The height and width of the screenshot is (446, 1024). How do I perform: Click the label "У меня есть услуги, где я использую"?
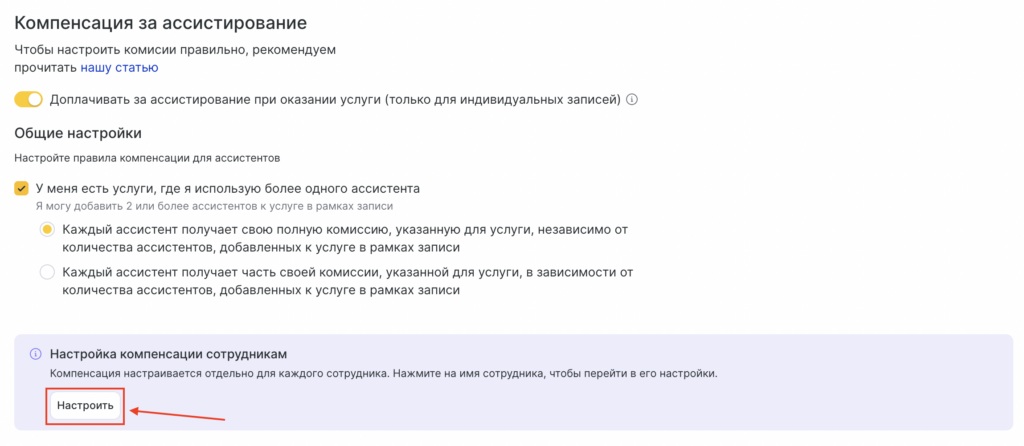pyautogui.click(x=227, y=188)
